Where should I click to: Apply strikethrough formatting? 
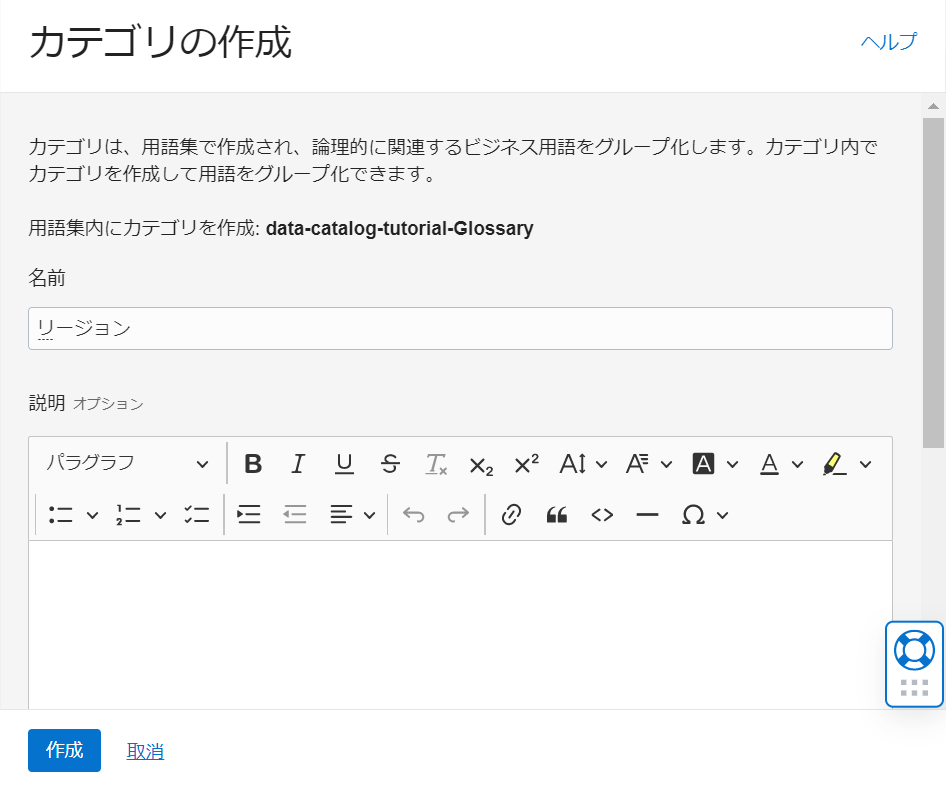click(390, 464)
